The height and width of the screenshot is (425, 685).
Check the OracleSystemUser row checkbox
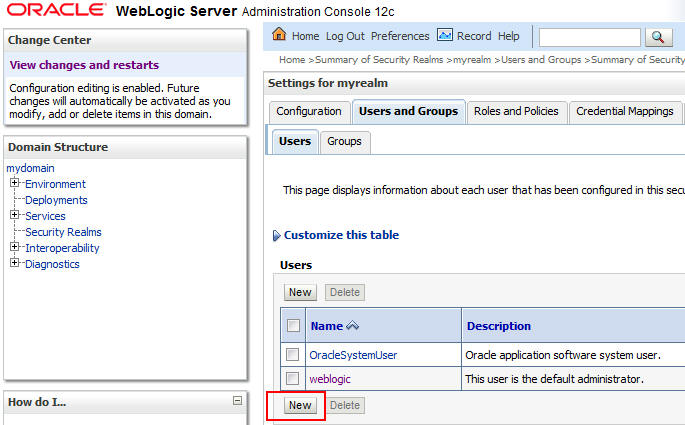coord(292,354)
